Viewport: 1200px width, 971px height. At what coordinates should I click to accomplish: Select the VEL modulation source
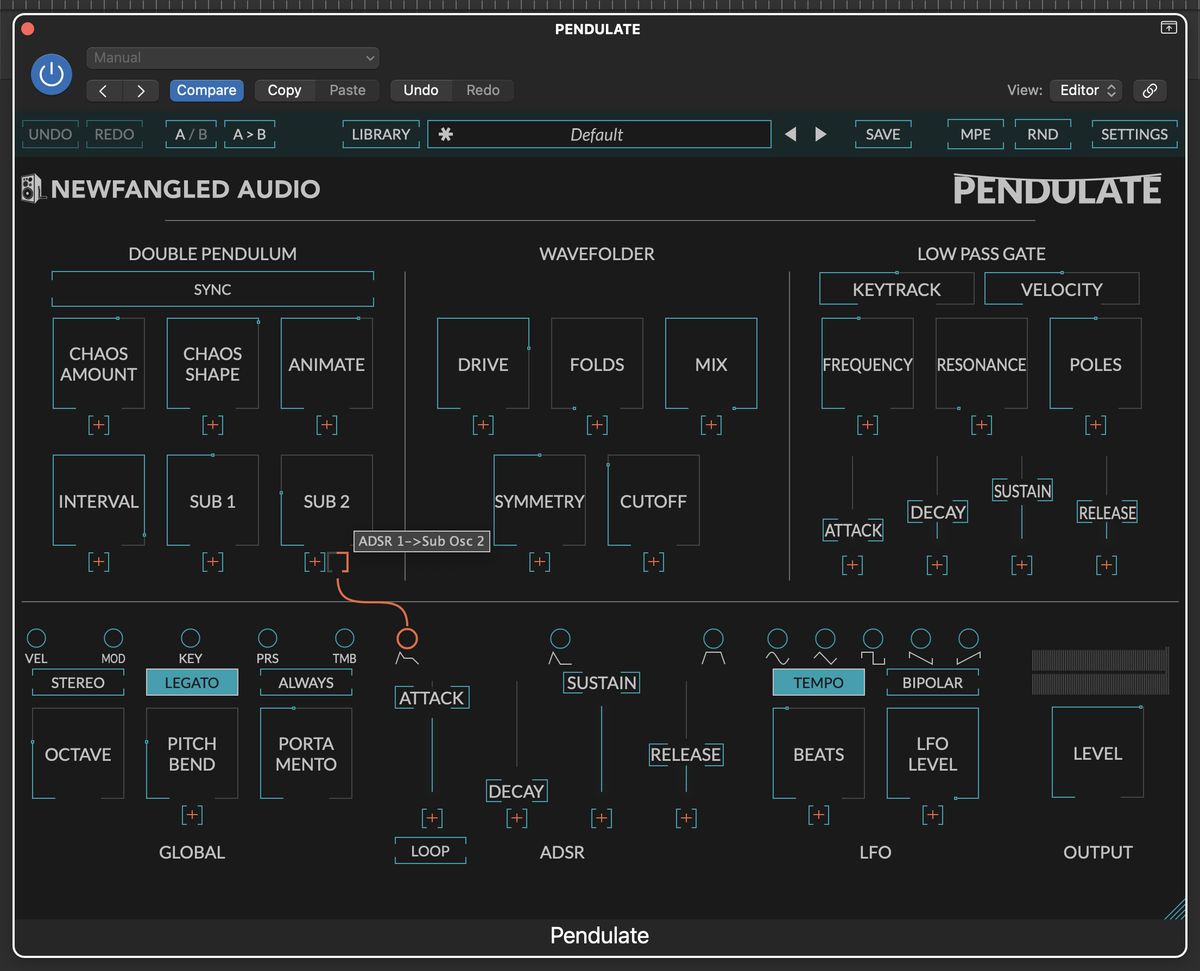point(36,638)
